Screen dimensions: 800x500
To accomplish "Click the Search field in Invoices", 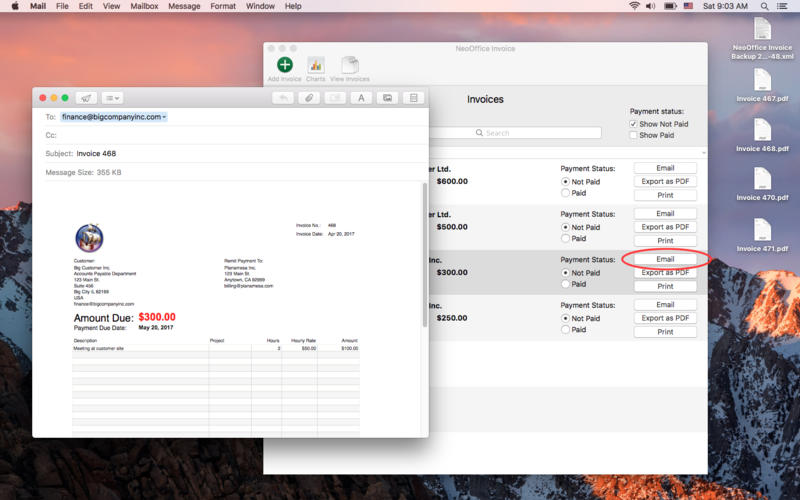I will pyautogui.click(x=515, y=133).
